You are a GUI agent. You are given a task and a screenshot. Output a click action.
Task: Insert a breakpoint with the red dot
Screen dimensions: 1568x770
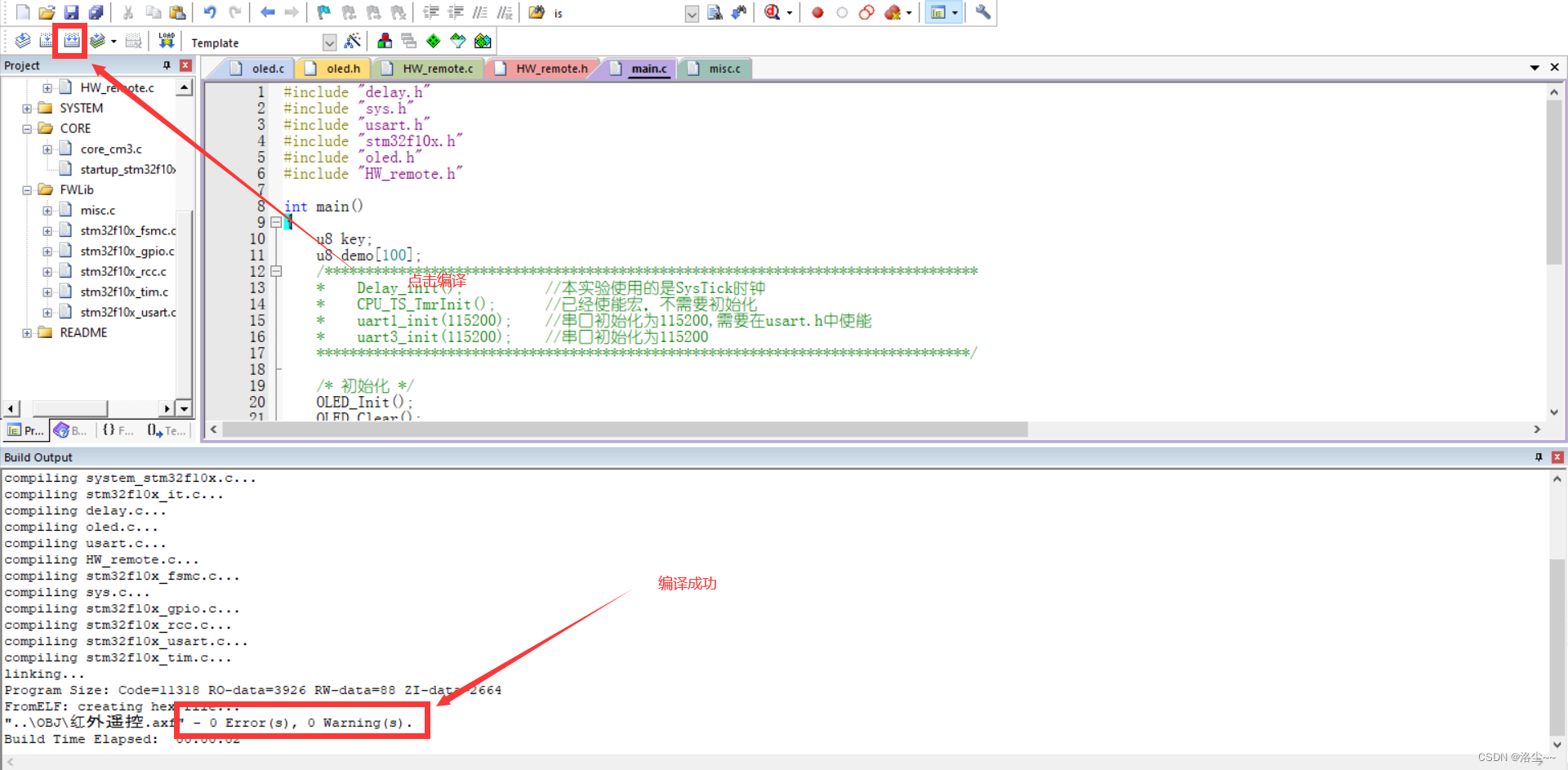click(817, 12)
